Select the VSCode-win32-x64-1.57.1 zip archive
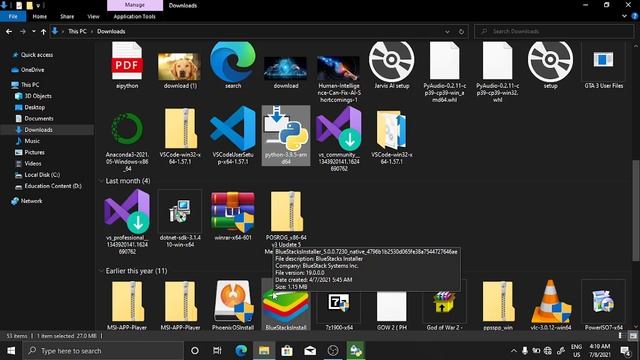The width and height of the screenshot is (640, 360). coord(180,136)
